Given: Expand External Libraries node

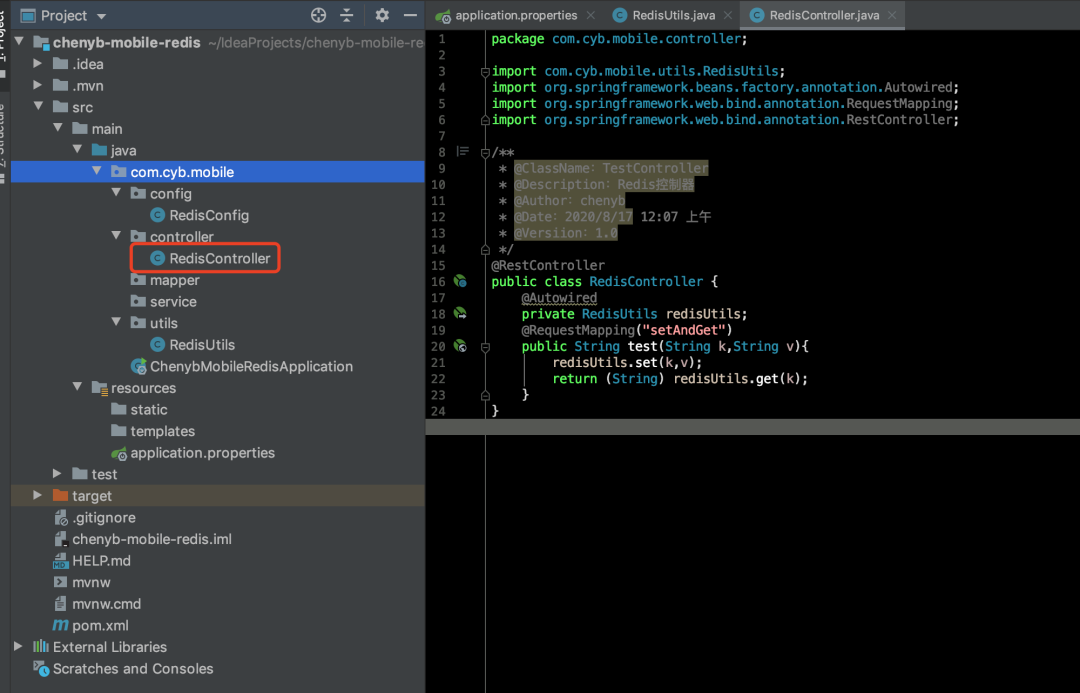Looking at the screenshot, I should (18, 647).
